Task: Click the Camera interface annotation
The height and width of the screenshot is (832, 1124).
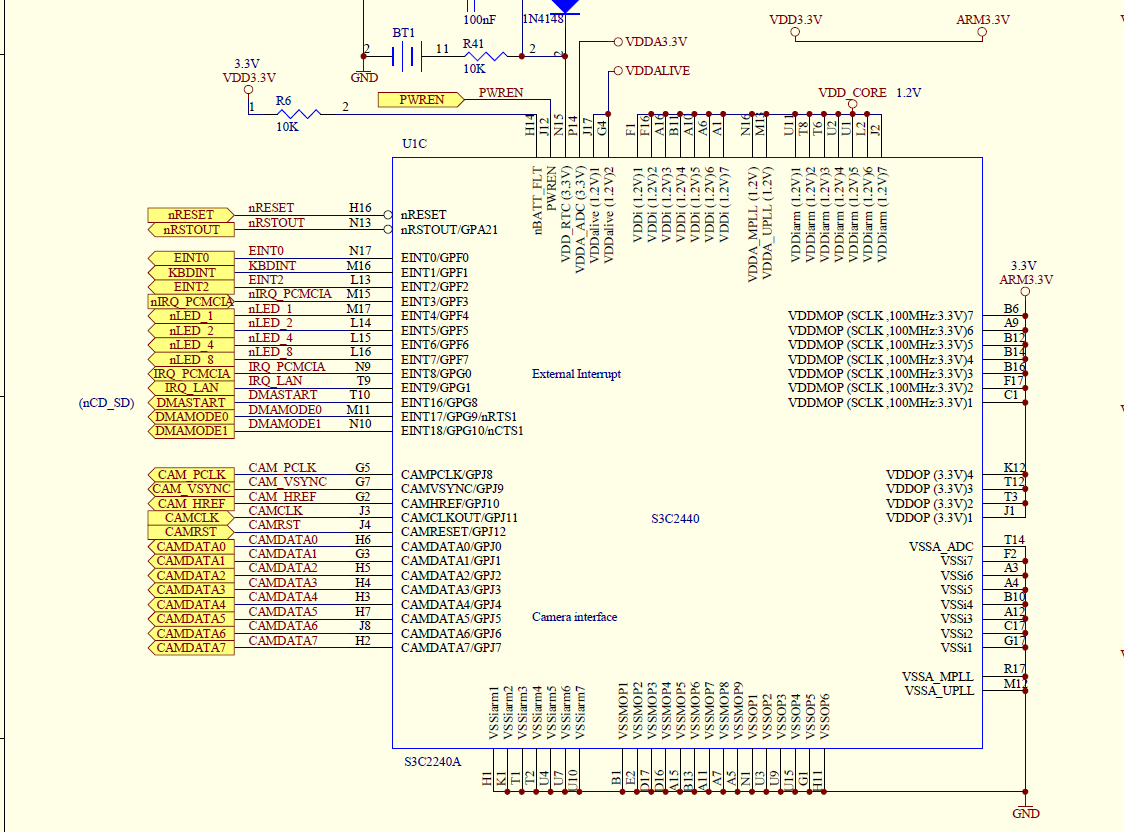Action: click(574, 617)
